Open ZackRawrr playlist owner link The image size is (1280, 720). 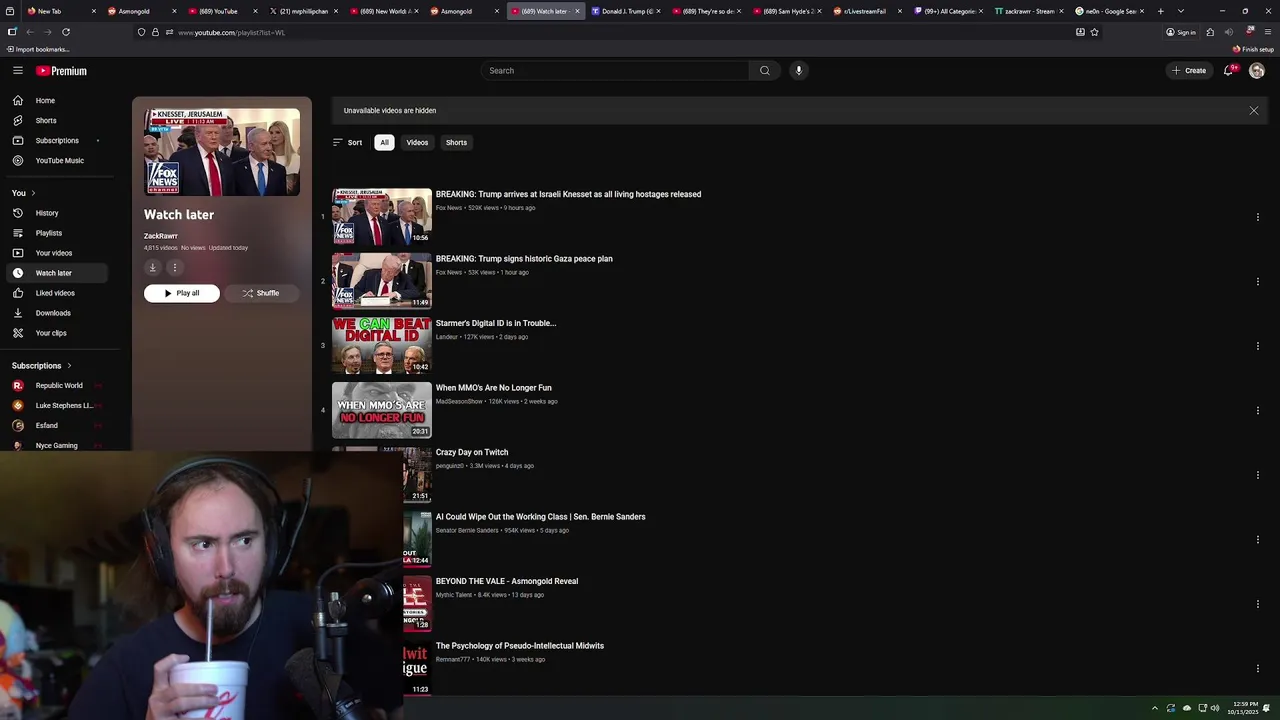click(161, 236)
